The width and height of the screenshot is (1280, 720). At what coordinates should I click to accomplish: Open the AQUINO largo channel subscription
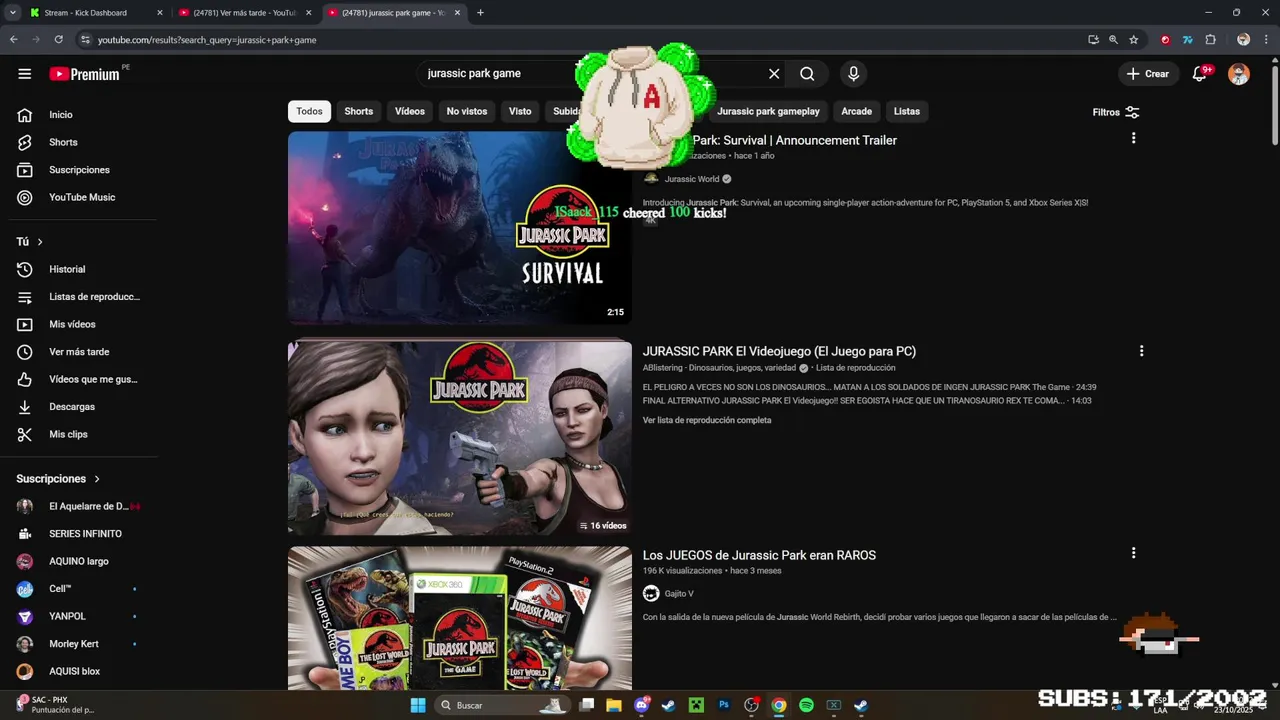pos(79,561)
